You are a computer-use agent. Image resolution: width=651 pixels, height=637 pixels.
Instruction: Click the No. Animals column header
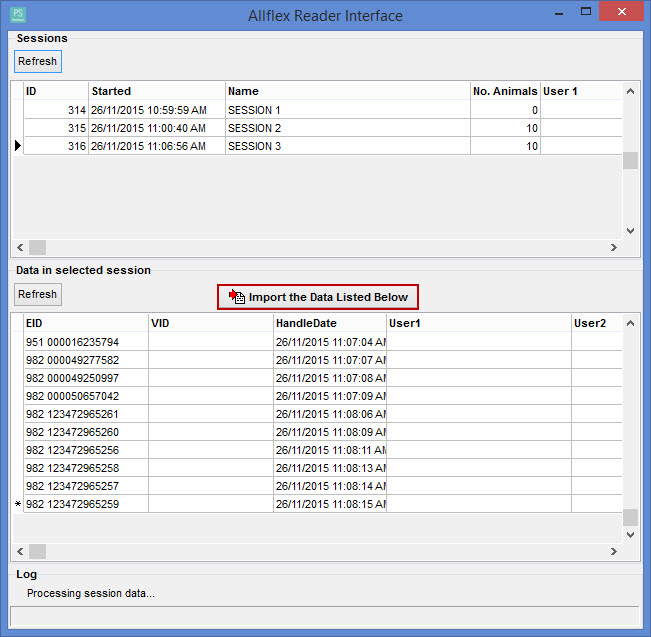pos(505,91)
